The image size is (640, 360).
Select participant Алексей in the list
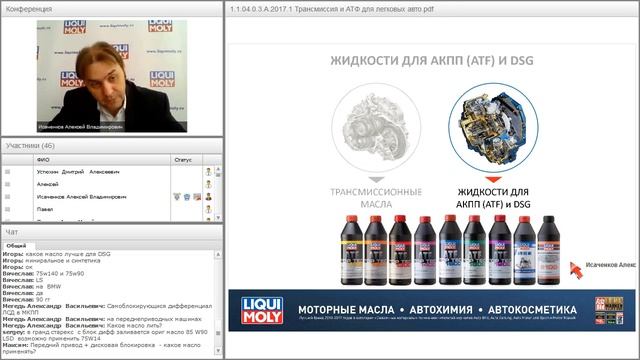pyautogui.click(x=47, y=184)
